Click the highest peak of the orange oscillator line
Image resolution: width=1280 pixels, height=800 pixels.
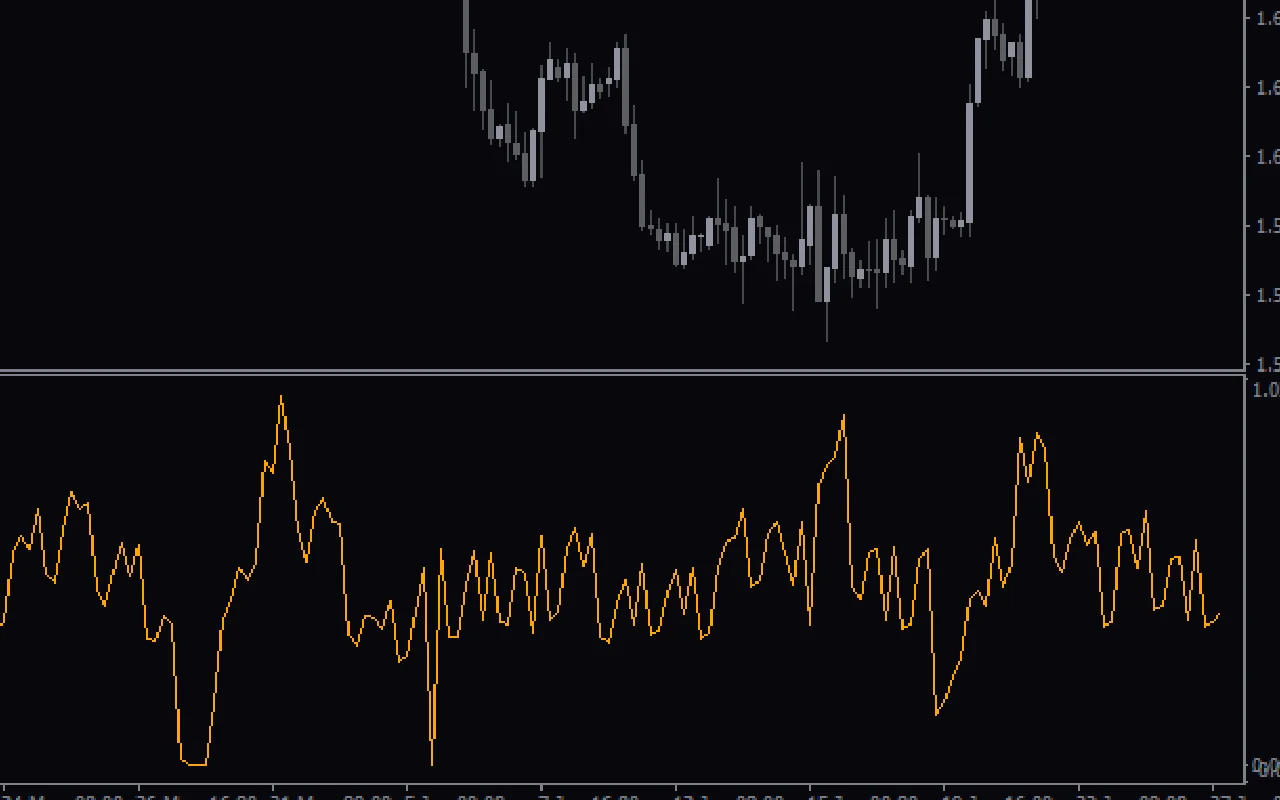tap(282, 395)
